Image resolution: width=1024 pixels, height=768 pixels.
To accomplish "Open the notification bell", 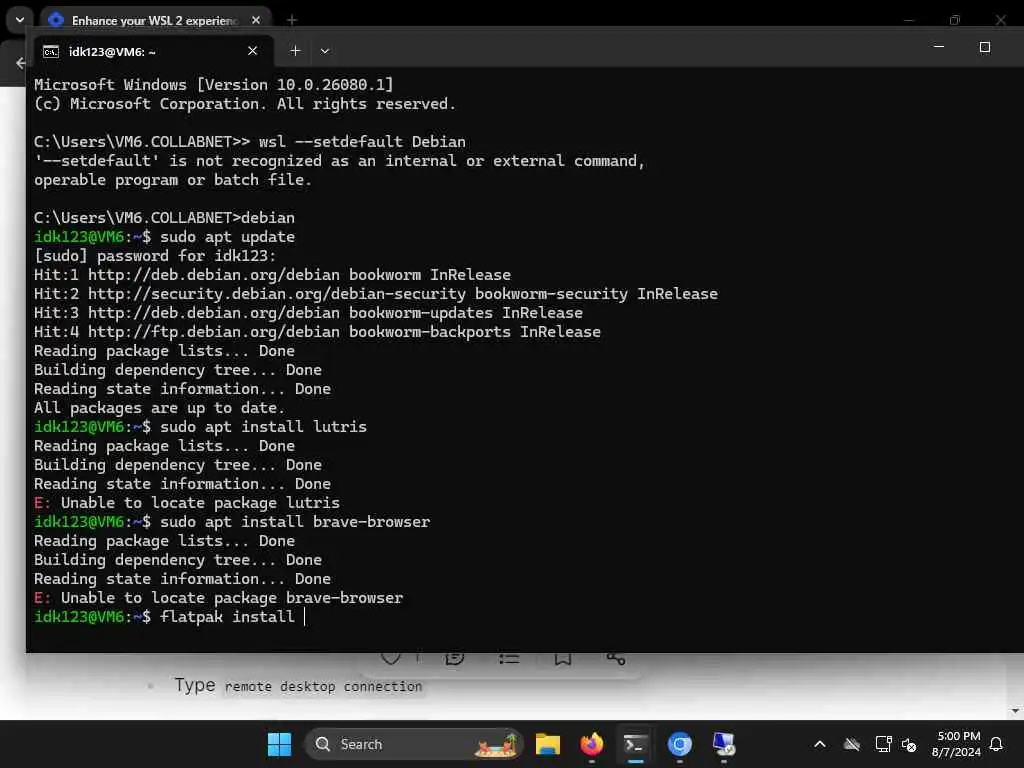I will 997,744.
